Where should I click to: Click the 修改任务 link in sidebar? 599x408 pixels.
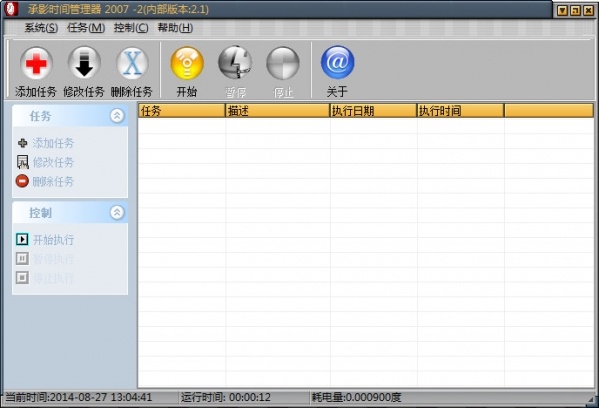[x=53, y=162]
